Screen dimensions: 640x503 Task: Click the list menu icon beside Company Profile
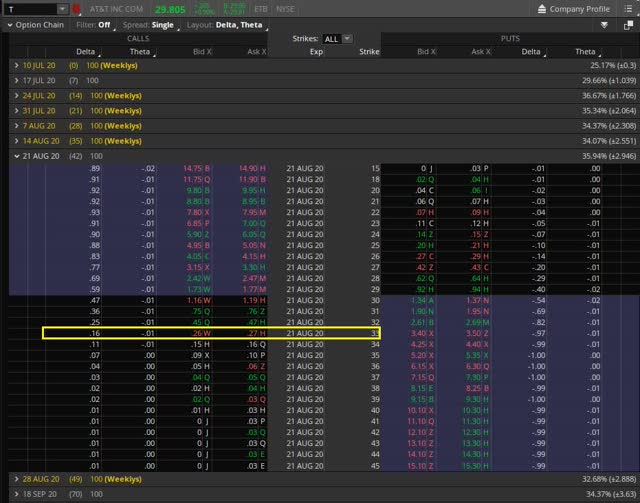pos(628,9)
